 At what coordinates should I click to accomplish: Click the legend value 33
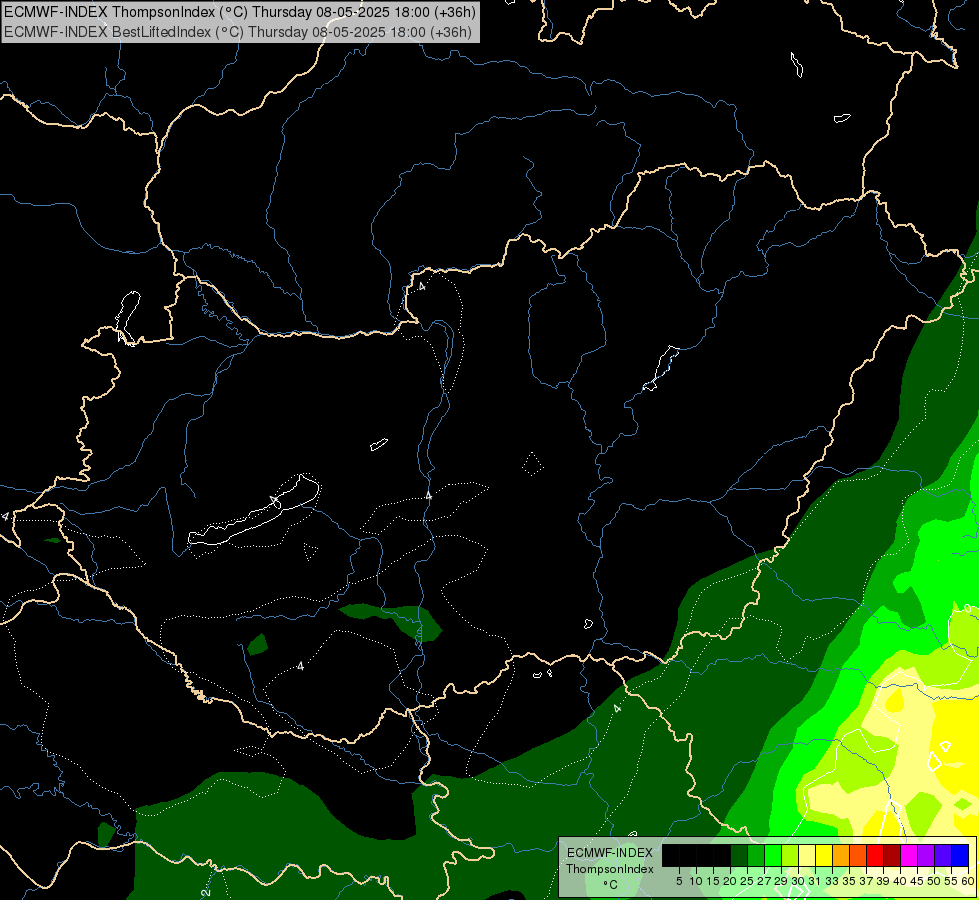pyautogui.click(x=832, y=881)
